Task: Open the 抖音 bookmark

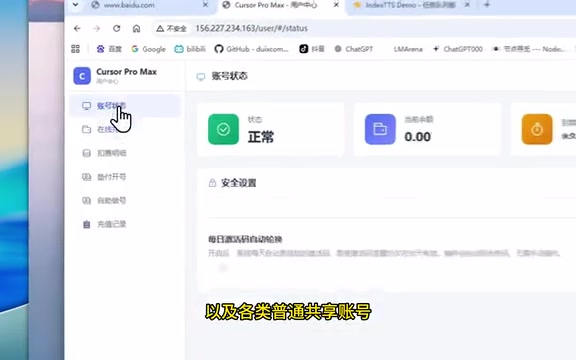Action: [312, 49]
